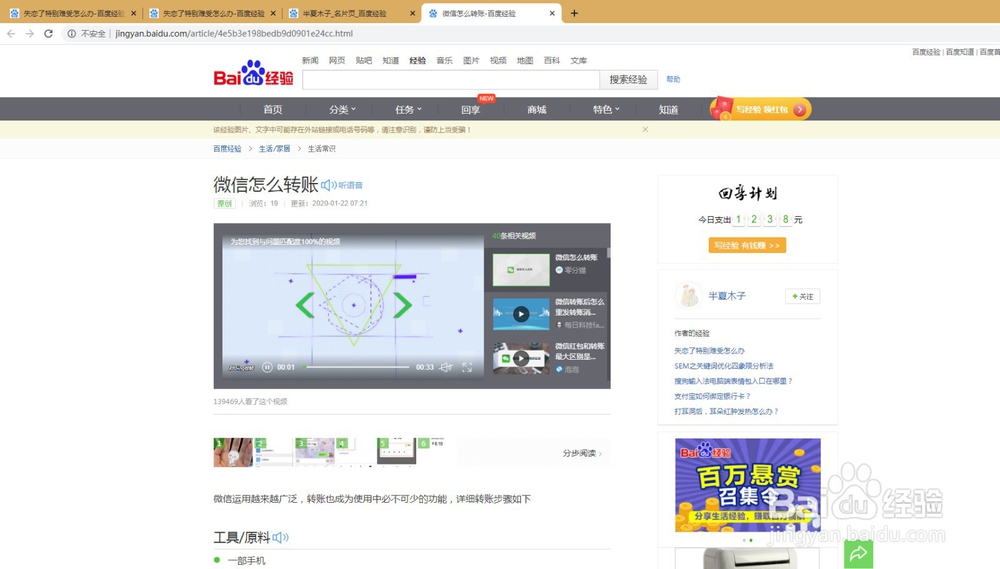Click speaker icon next to 工具/原料
This screenshot has height=569, width=1000.
click(x=281, y=538)
